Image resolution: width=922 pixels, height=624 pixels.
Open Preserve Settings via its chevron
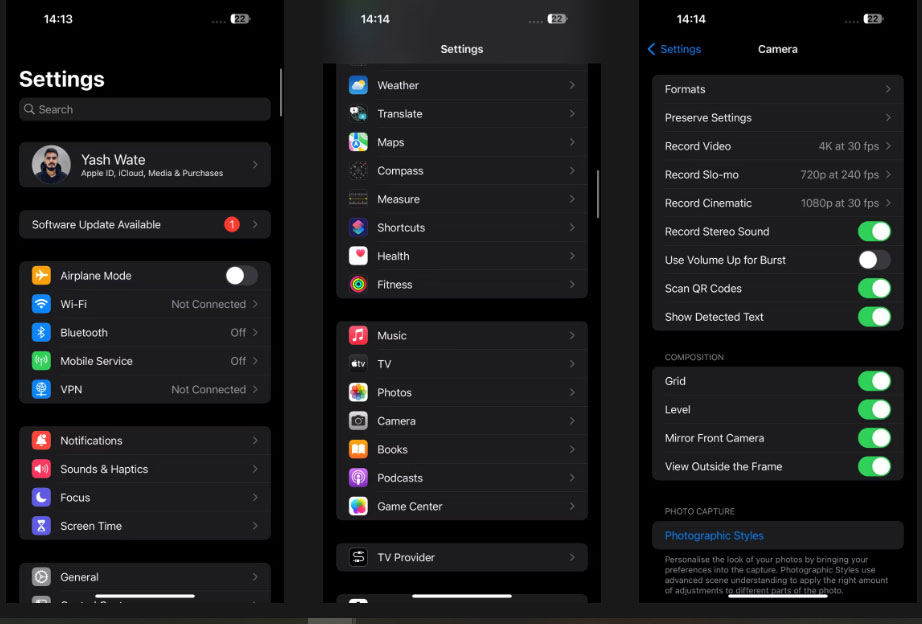tap(888, 118)
